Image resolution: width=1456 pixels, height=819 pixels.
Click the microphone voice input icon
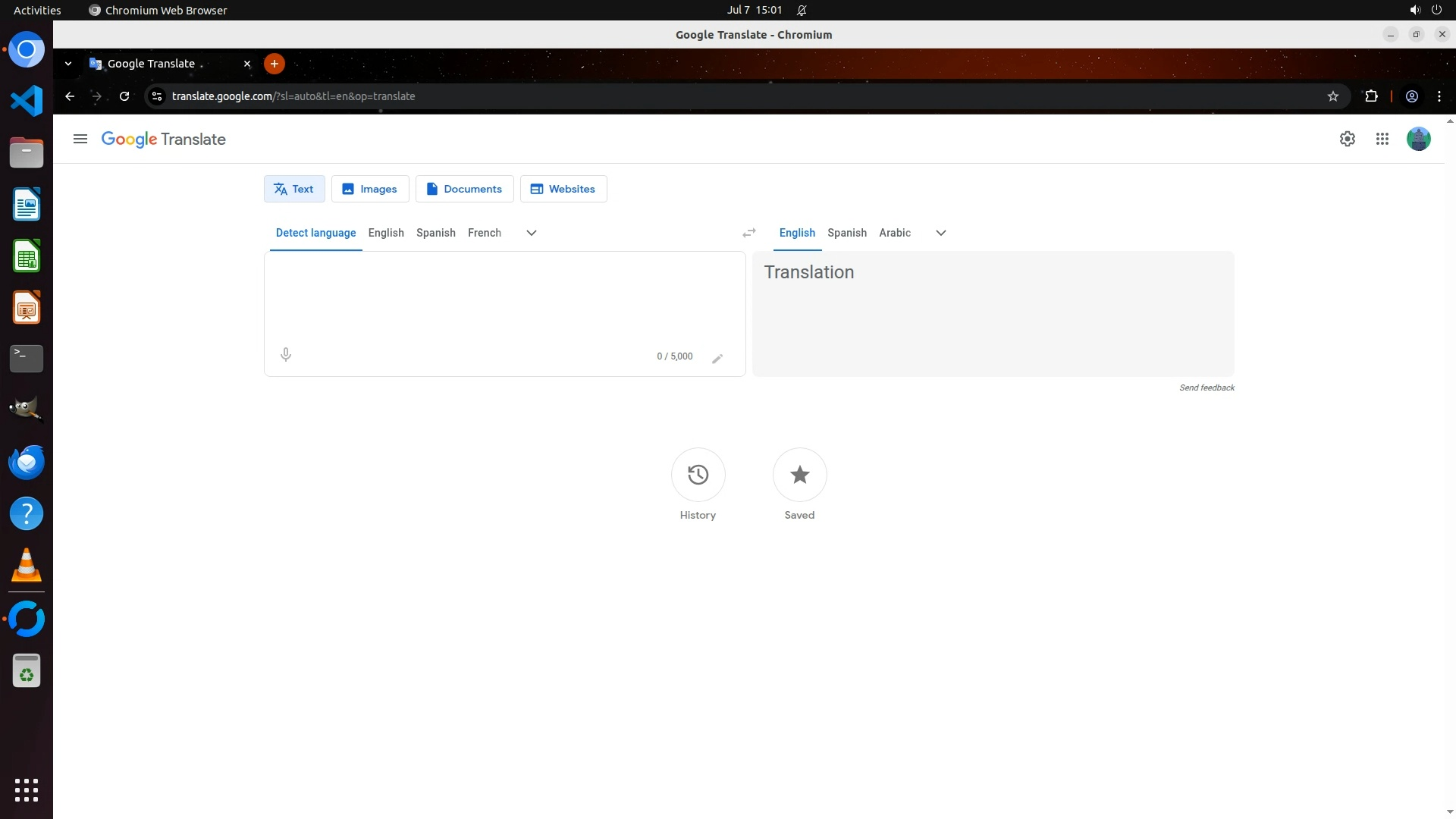click(286, 355)
